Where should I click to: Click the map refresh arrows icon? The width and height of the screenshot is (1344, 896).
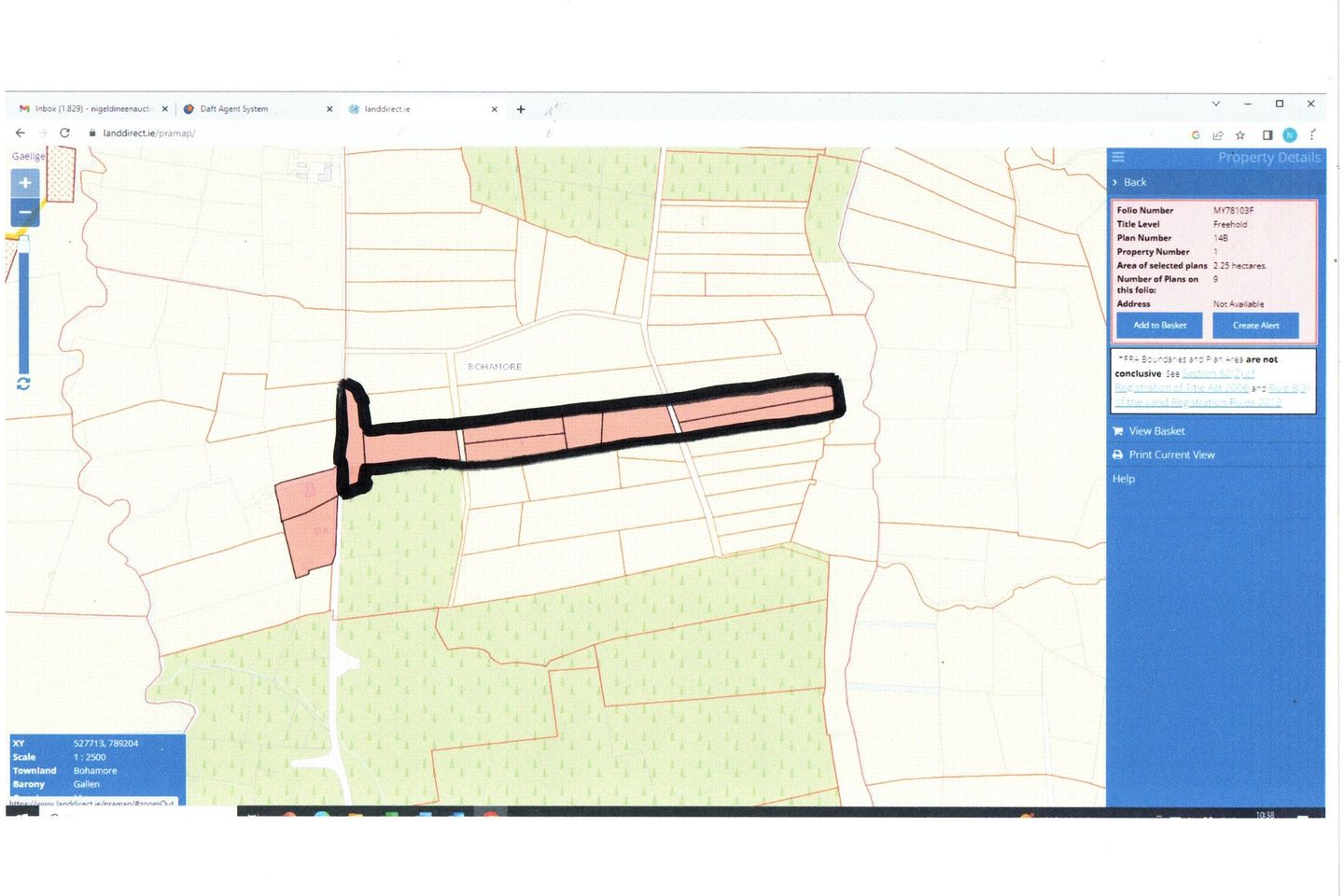coord(23,384)
